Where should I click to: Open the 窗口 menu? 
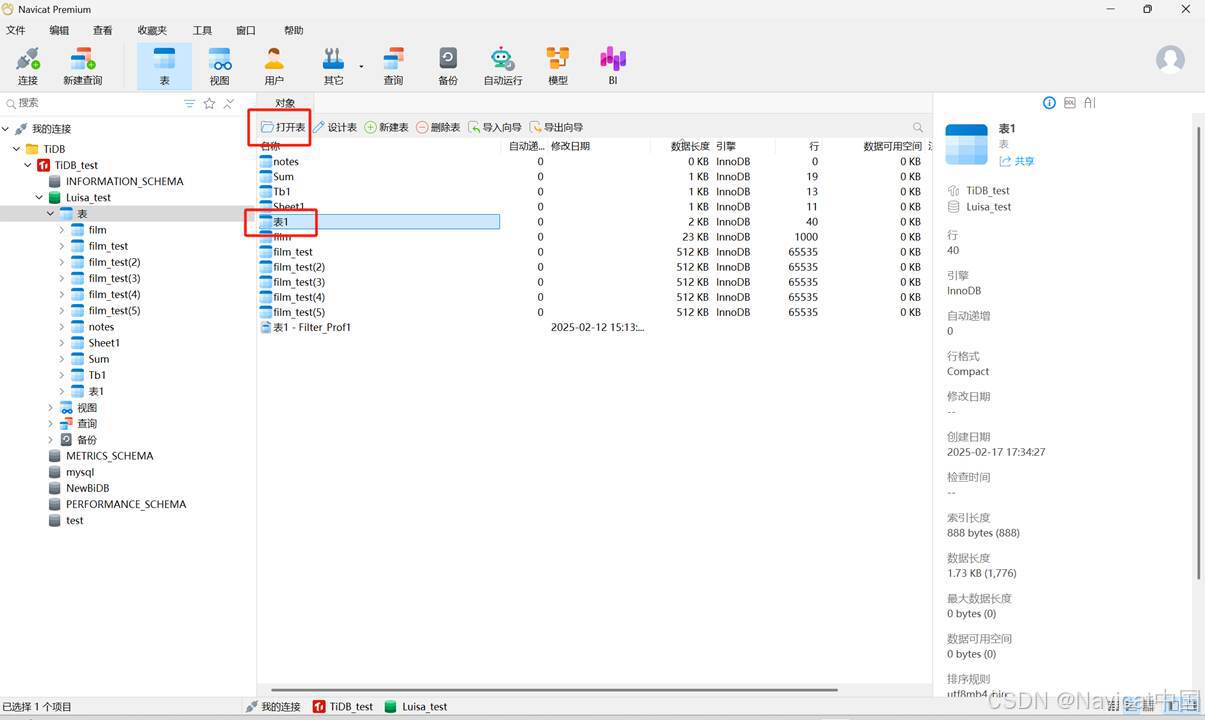(x=245, y=31)
